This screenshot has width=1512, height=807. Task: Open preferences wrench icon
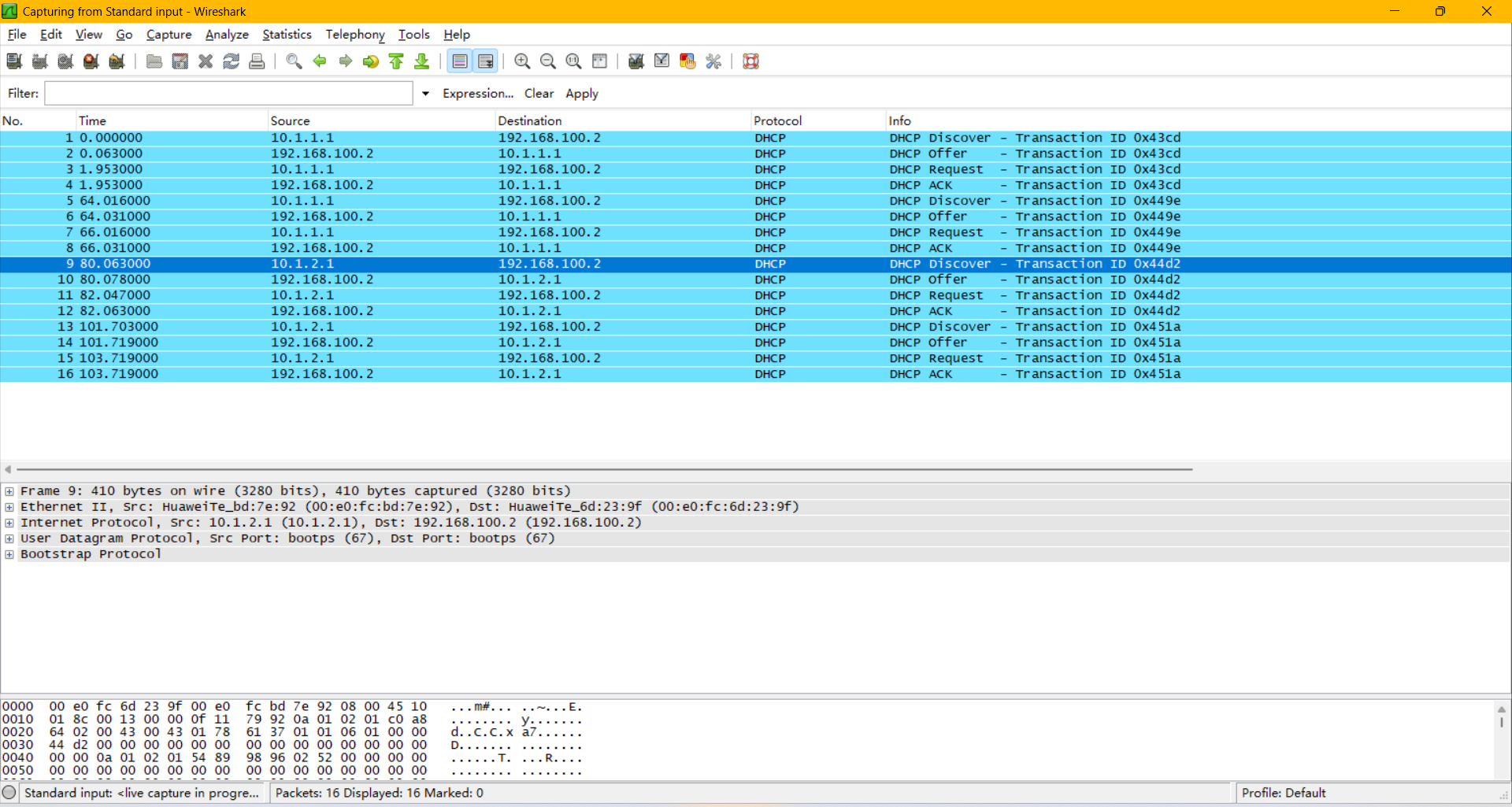[713, 61]
